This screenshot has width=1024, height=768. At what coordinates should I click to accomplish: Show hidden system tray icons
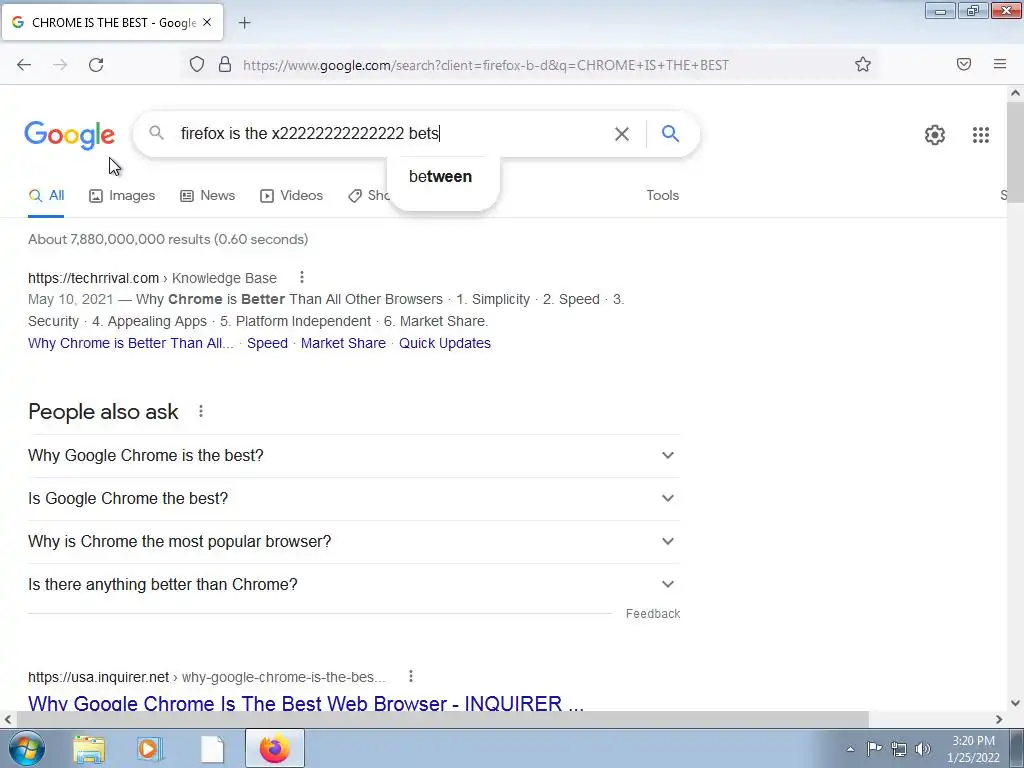[850, 749]
